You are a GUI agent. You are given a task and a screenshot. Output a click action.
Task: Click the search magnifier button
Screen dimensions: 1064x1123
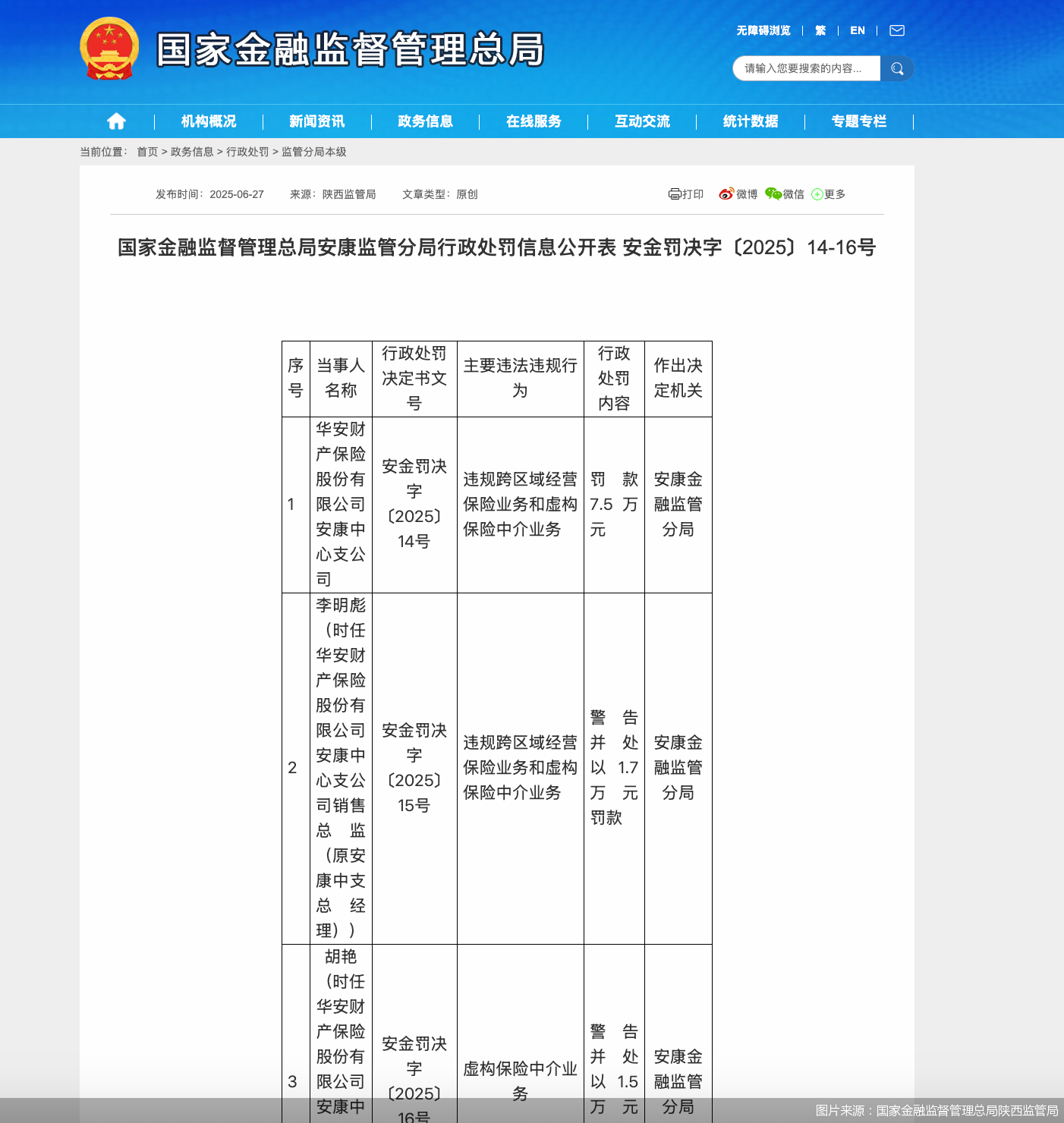897,68
